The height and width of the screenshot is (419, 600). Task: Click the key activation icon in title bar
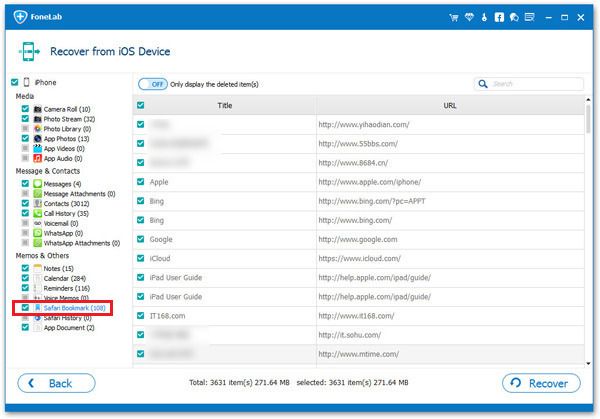pos(484,17)
